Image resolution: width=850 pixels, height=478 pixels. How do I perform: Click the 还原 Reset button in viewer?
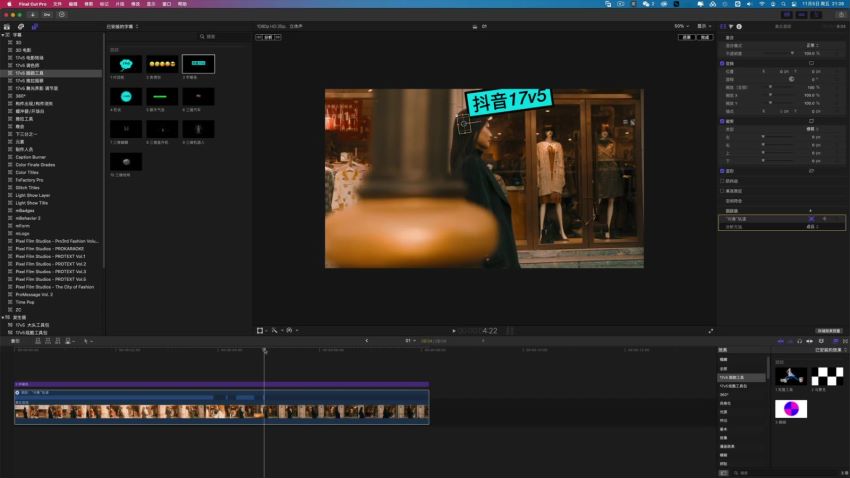coord(687,37)
